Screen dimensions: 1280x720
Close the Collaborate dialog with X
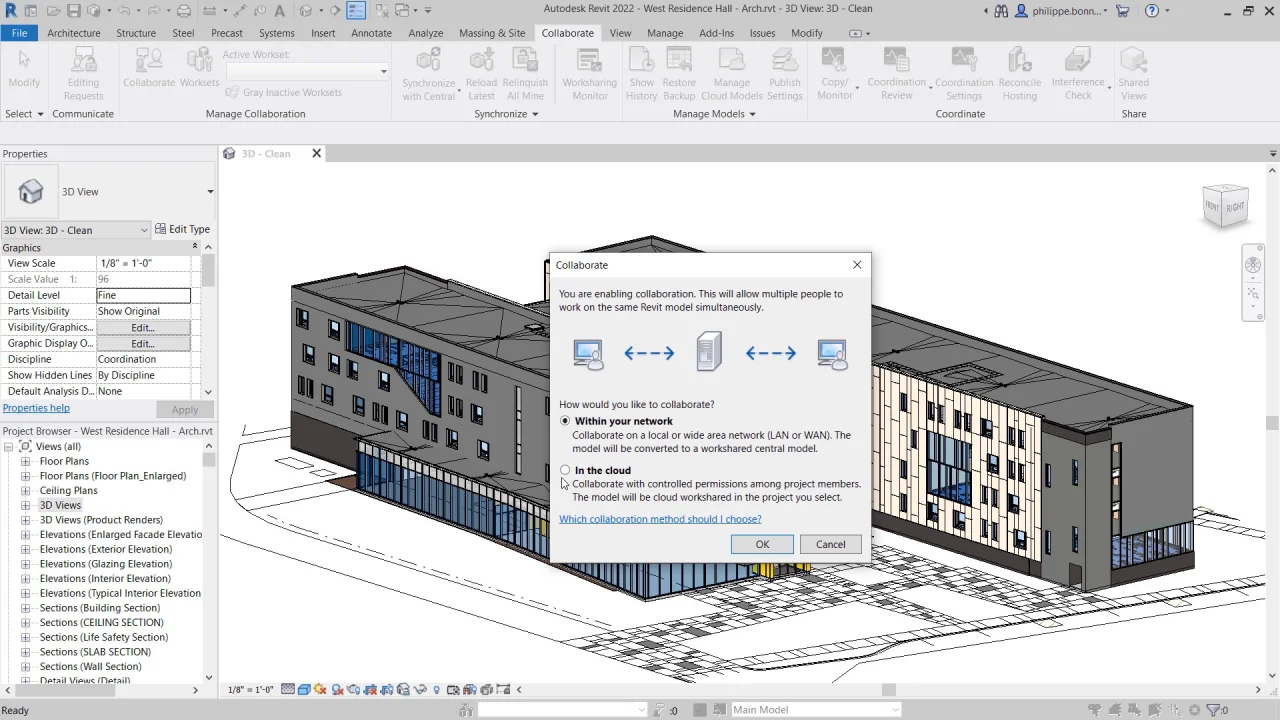[857, 265]
